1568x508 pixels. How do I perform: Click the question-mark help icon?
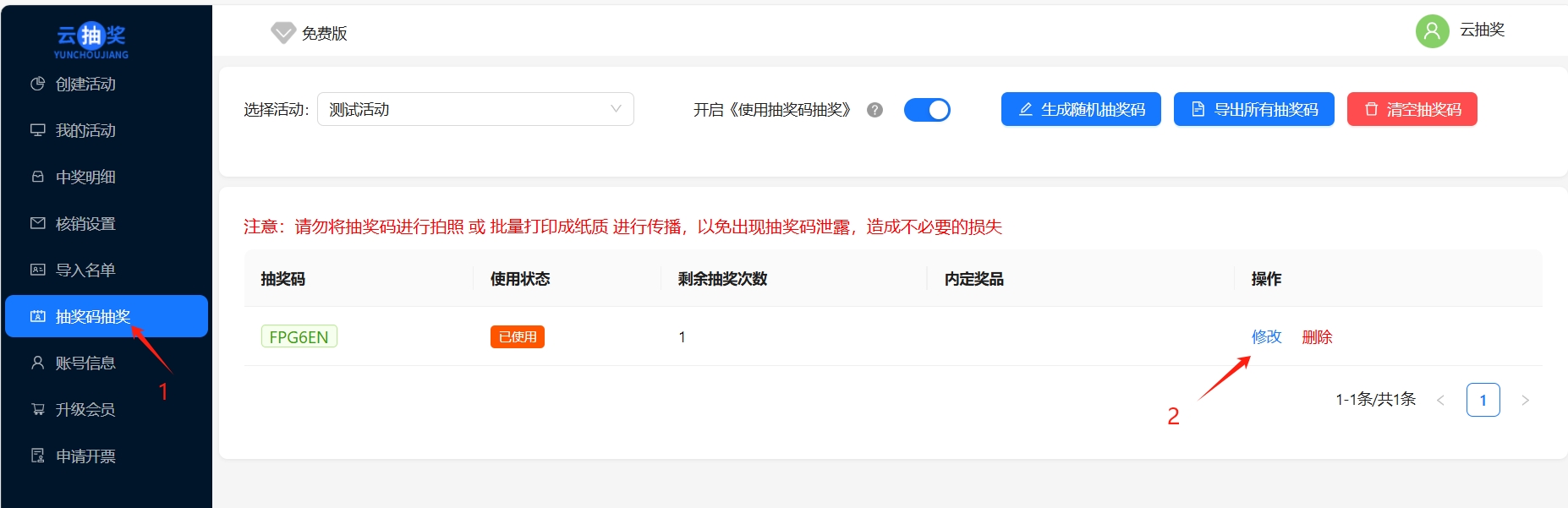coord(875,110)
